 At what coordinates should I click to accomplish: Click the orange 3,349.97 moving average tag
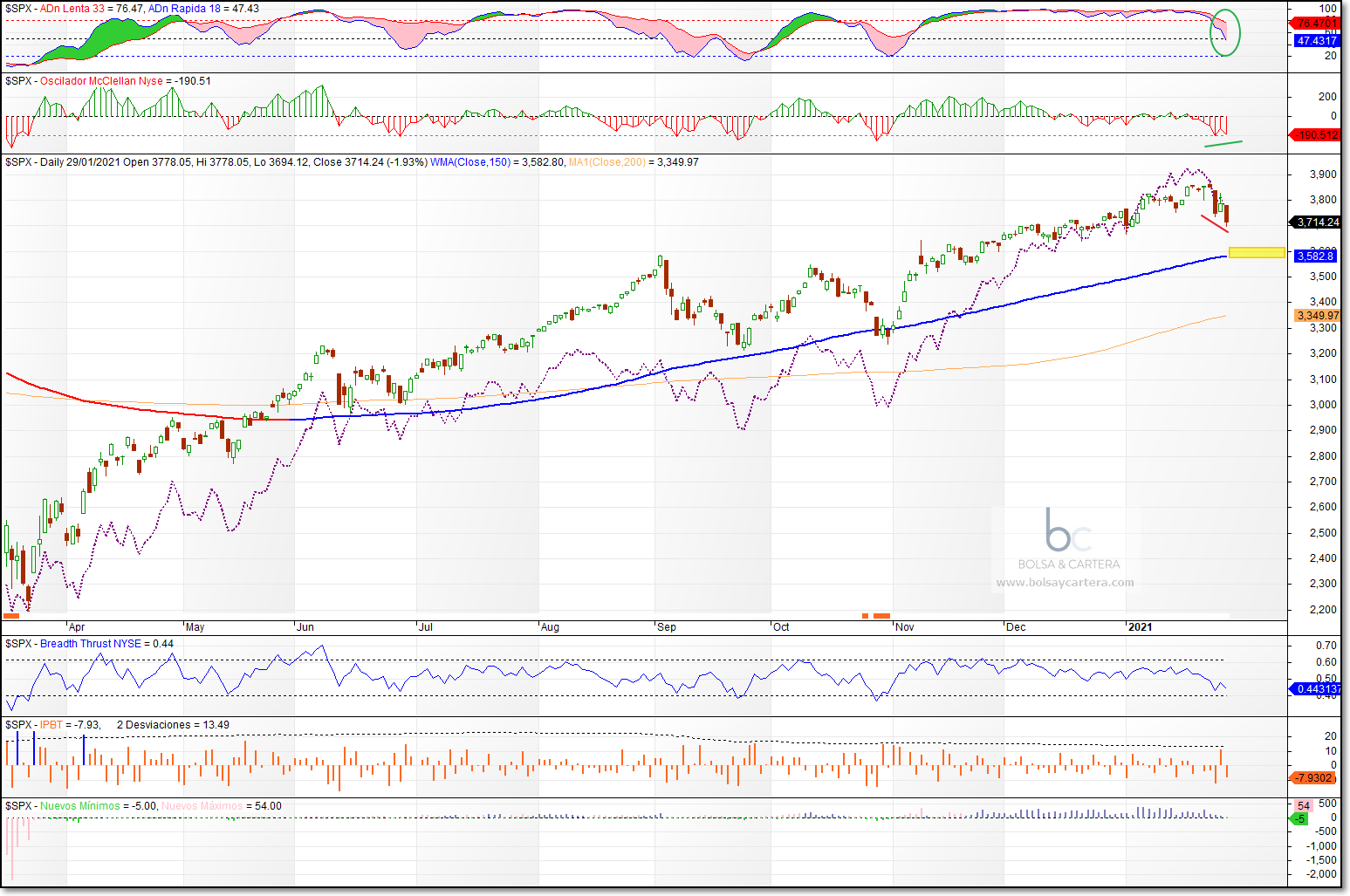(x=1317, y=316)
